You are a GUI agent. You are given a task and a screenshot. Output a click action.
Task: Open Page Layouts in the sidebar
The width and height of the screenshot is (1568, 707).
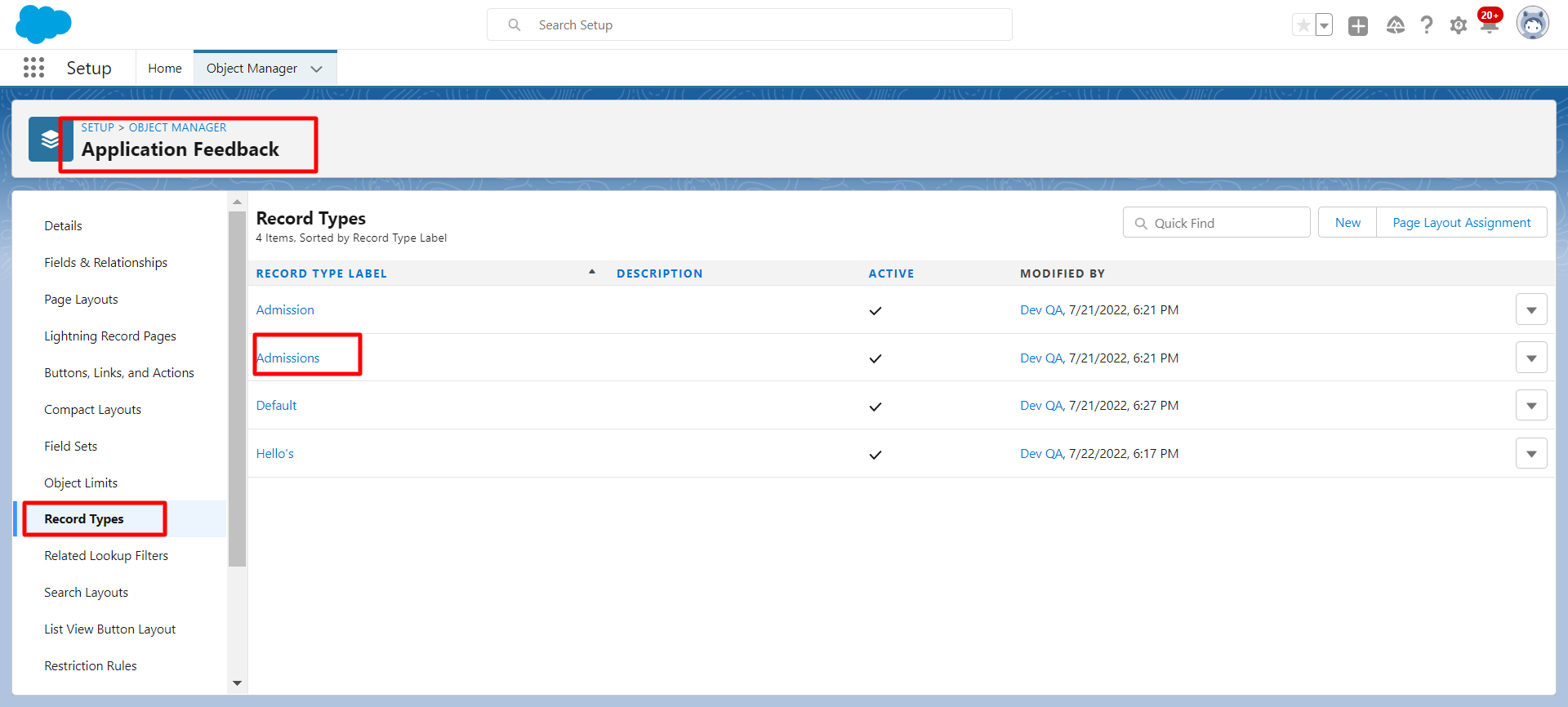point(81,300)
